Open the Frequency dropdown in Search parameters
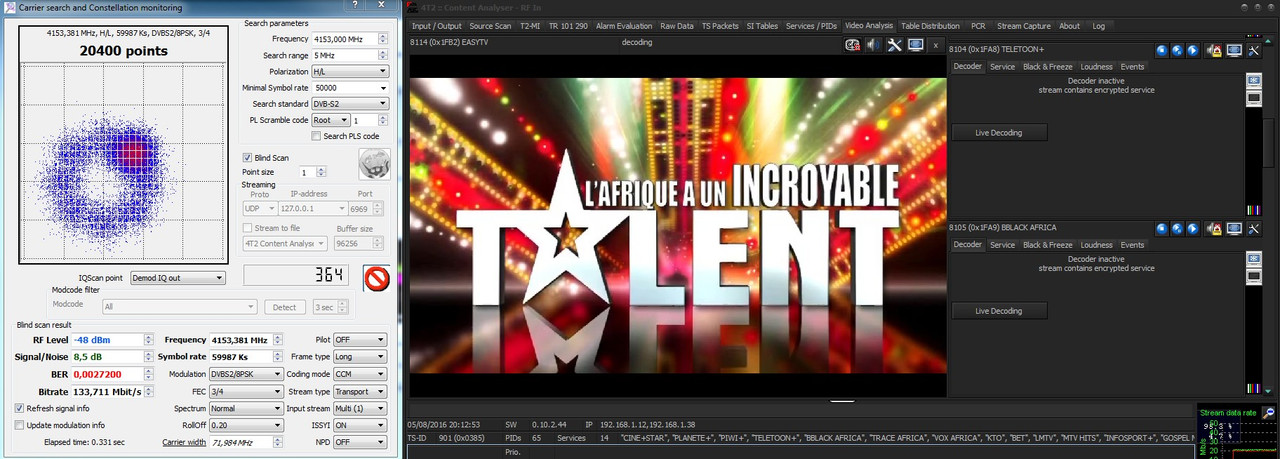The width and height of the screenshot is (1280, 459). coord(383,39)
